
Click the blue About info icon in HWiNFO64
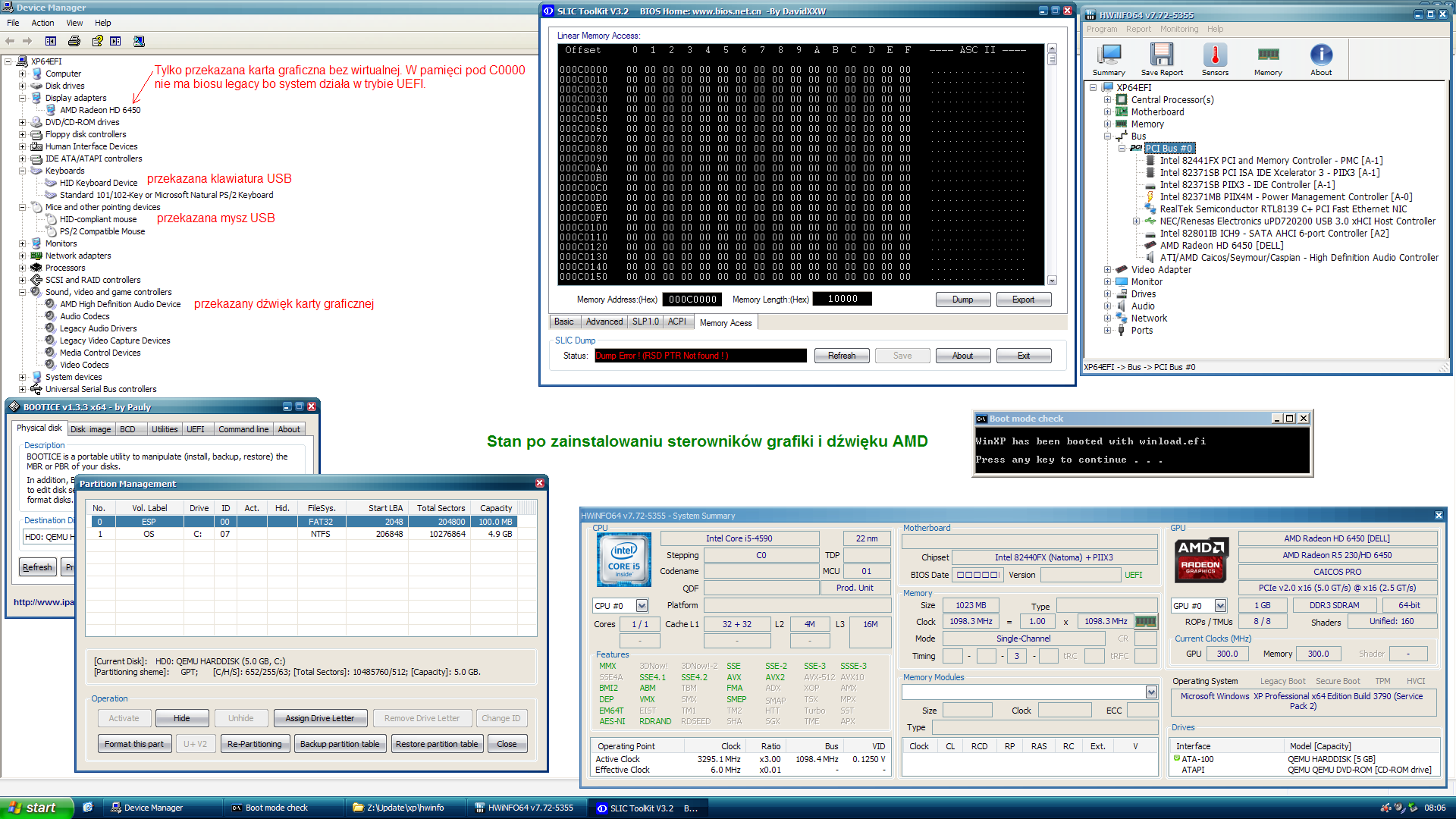coord(1321,55)
